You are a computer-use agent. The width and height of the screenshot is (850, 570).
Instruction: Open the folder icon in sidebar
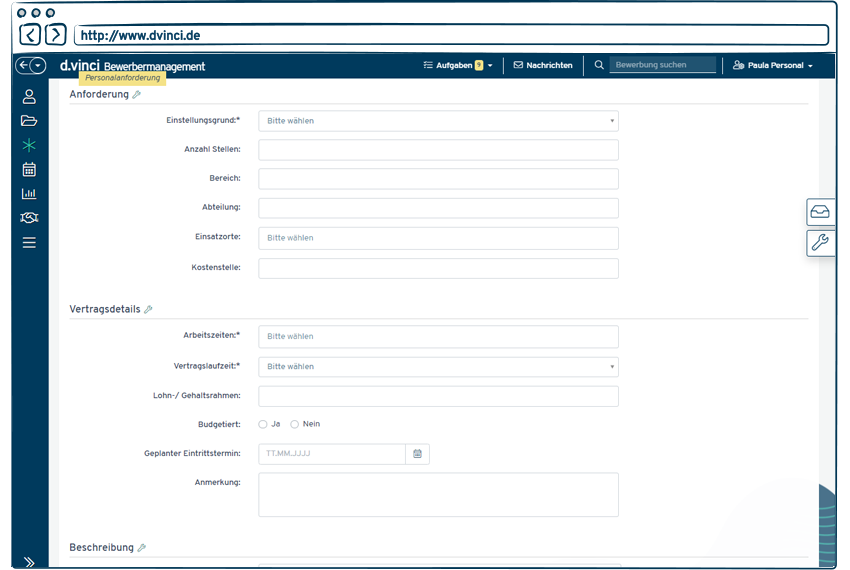point(29,120)
